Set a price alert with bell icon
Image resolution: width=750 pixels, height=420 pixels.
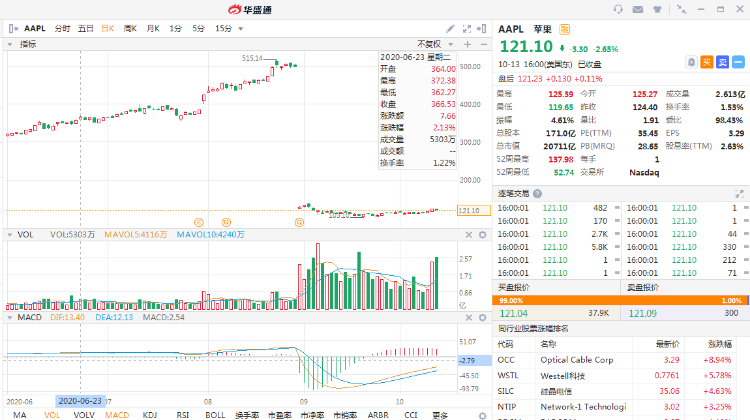[x=691, y=62]
